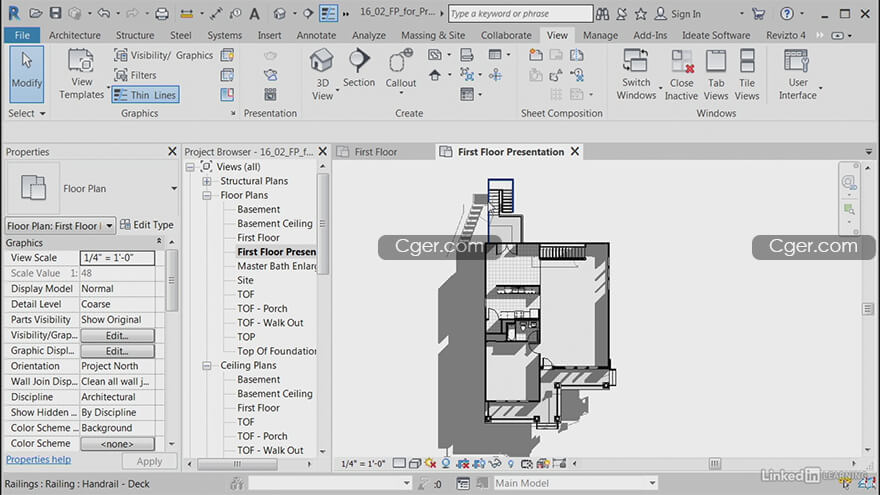880x495 pixels.
Task: Choose the Text tool in Quick Access
Action: (x=254, y=13)
